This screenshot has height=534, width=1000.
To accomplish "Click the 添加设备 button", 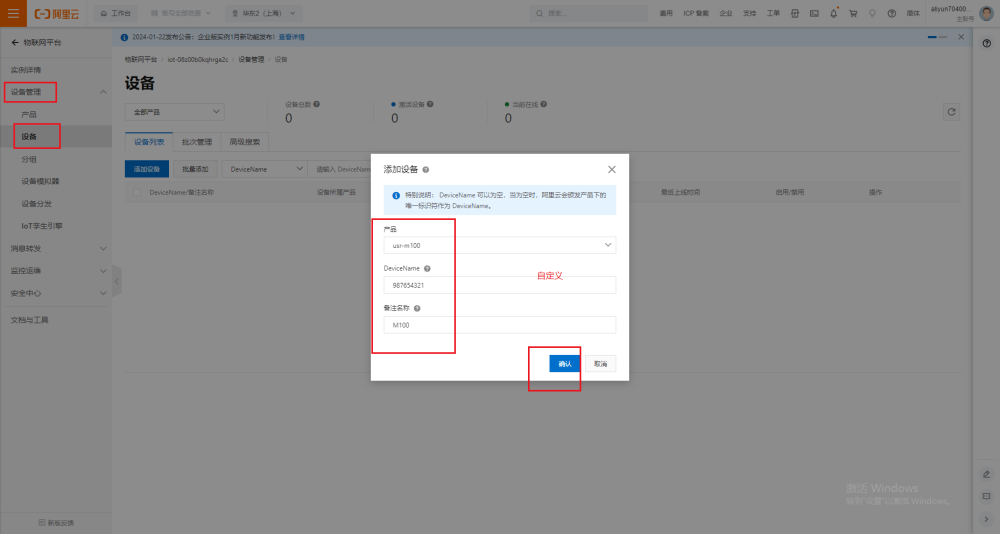I will pos(147,169).
